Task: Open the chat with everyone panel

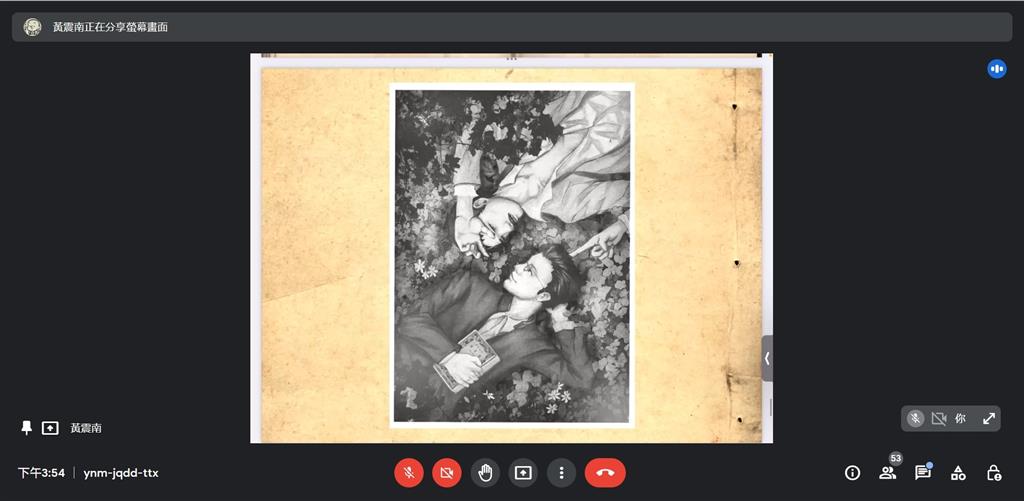Action: click(x=923, y=473)
